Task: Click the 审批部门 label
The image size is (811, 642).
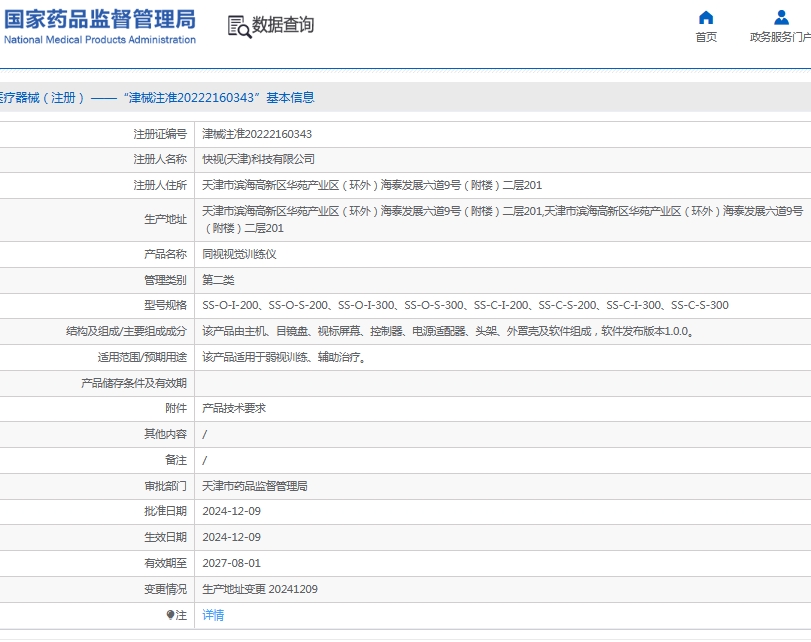Action: [x=166, y=486]
